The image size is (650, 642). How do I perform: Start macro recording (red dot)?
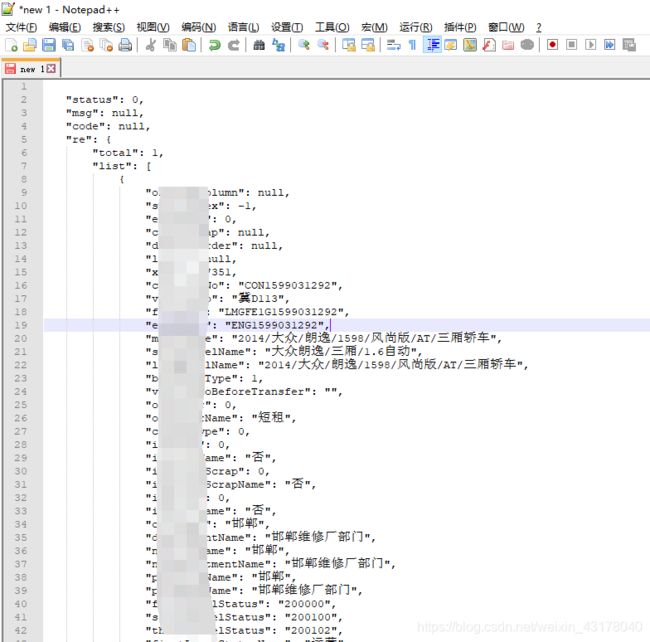tap(552, 45)
